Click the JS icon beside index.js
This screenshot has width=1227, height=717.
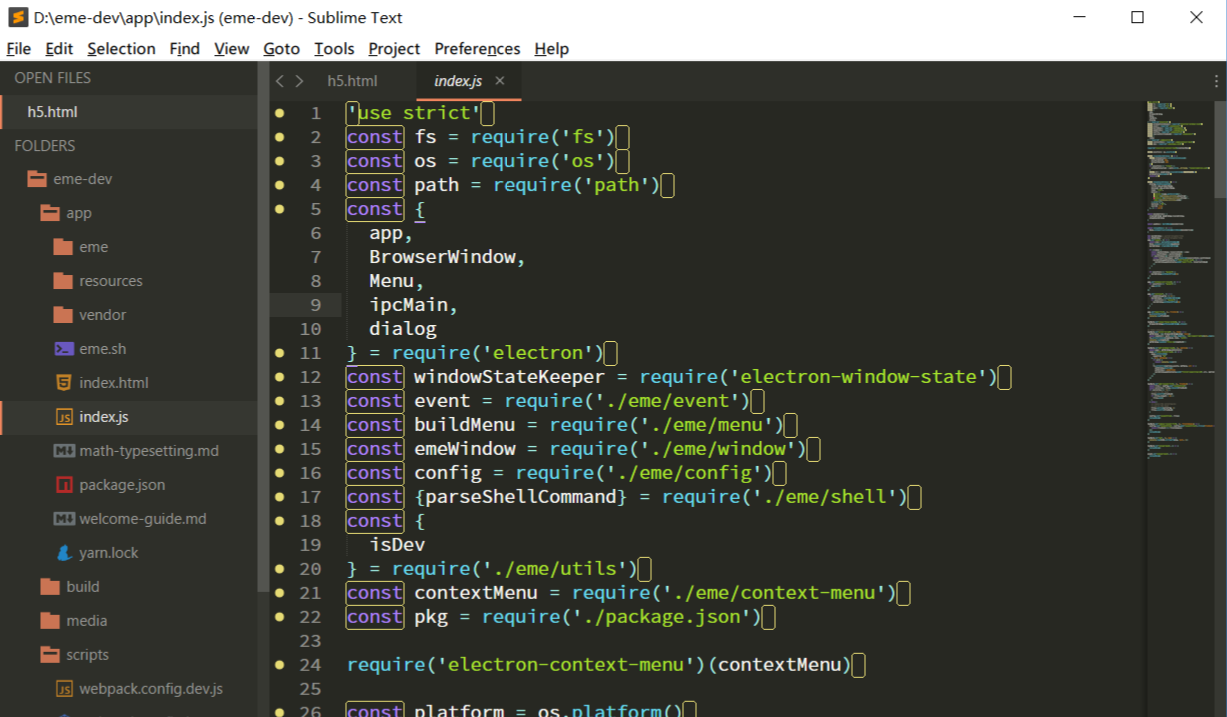click(64, 416)
